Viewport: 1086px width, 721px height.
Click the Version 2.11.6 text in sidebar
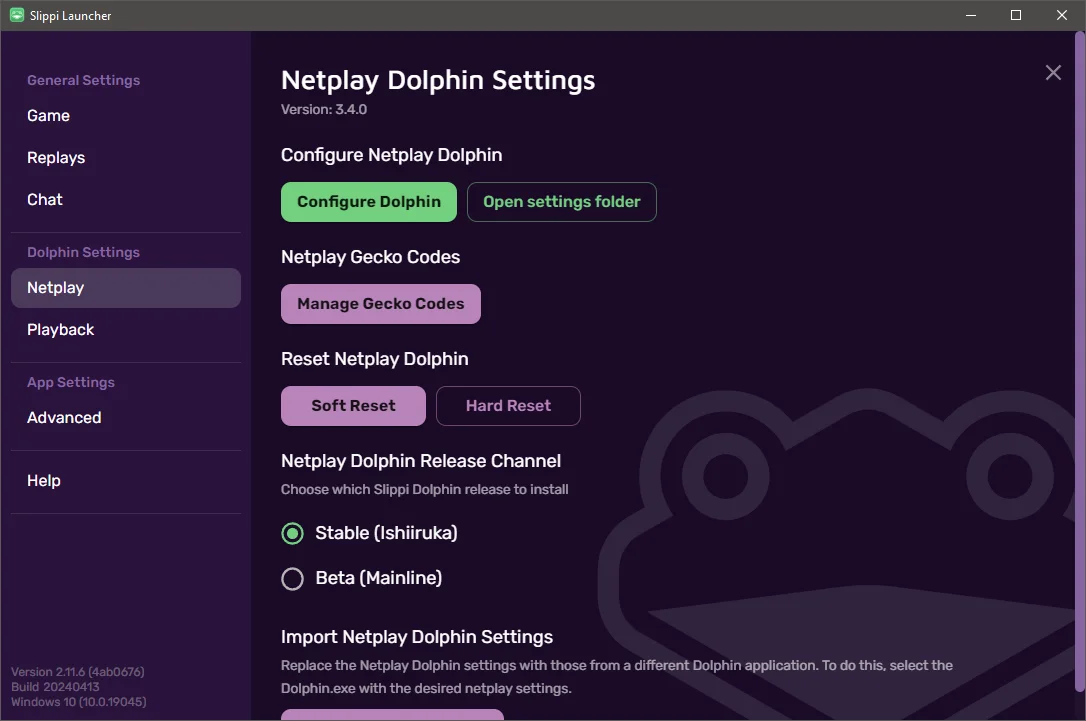(x=78, y=671)
